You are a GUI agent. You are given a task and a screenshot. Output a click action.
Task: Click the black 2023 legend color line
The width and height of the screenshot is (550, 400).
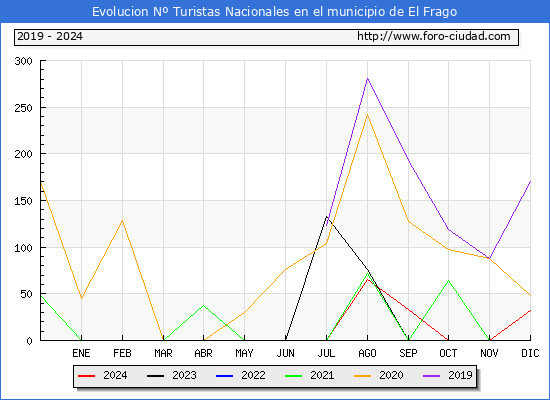[x=155, y=376]
